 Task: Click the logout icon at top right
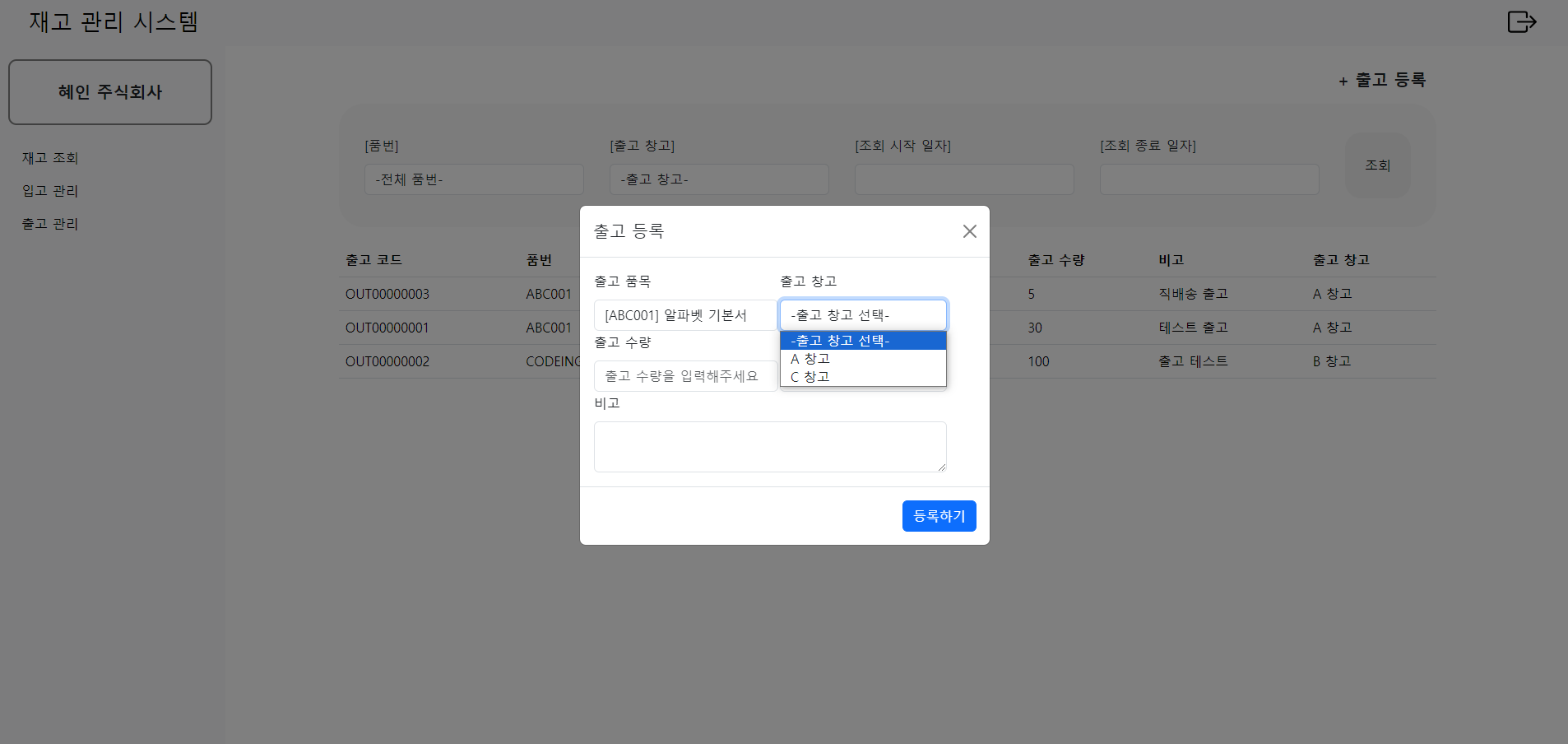[1521, 21]
